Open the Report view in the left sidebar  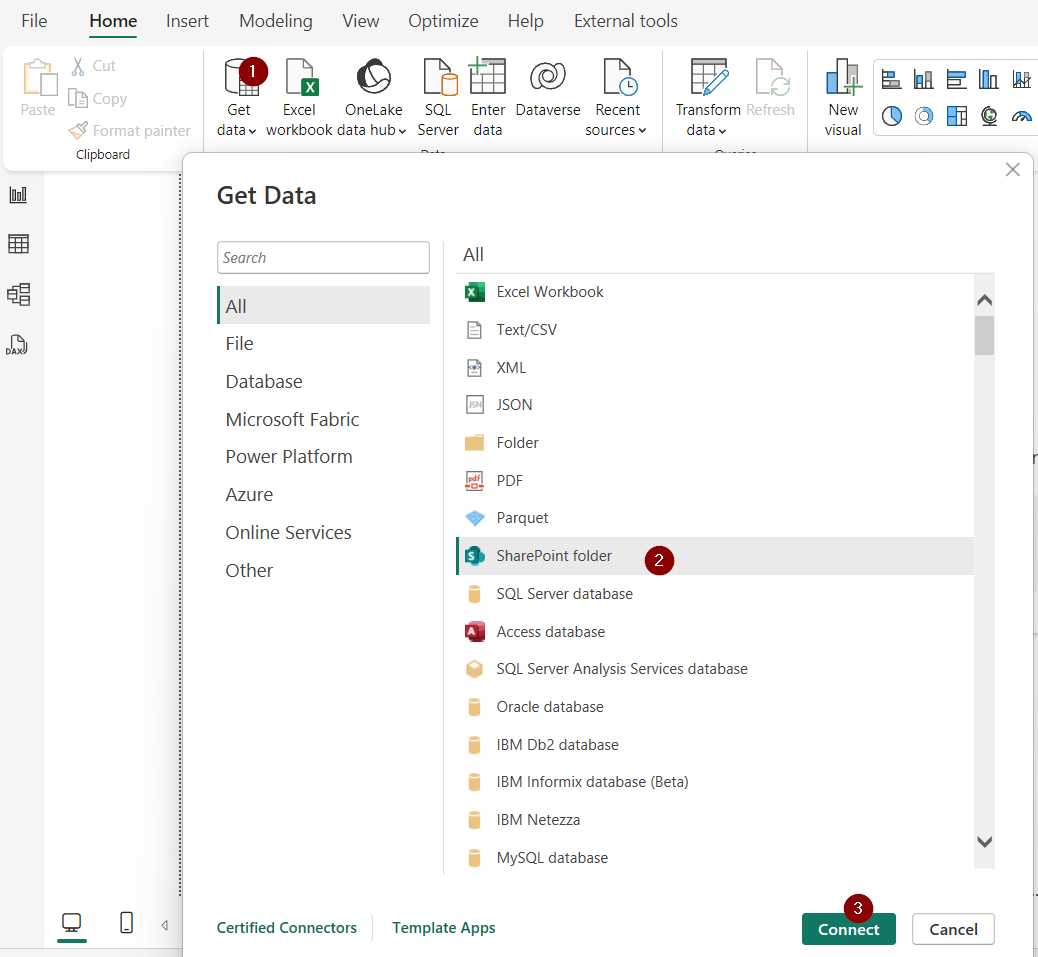point(18,194)
